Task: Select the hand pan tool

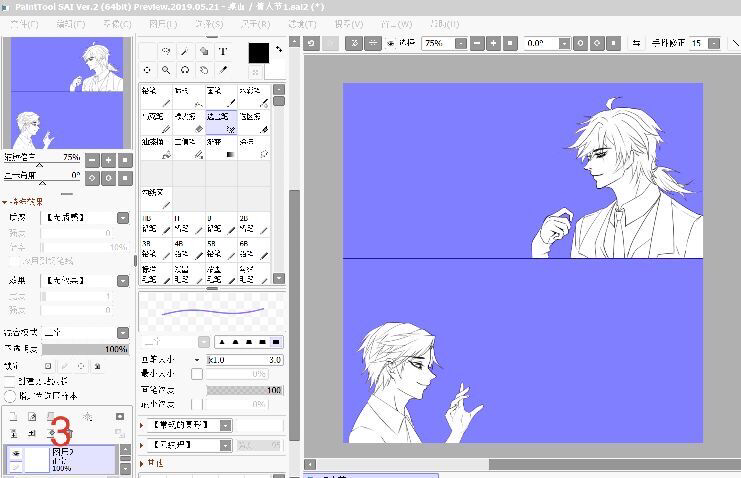Action: (204, 70)
